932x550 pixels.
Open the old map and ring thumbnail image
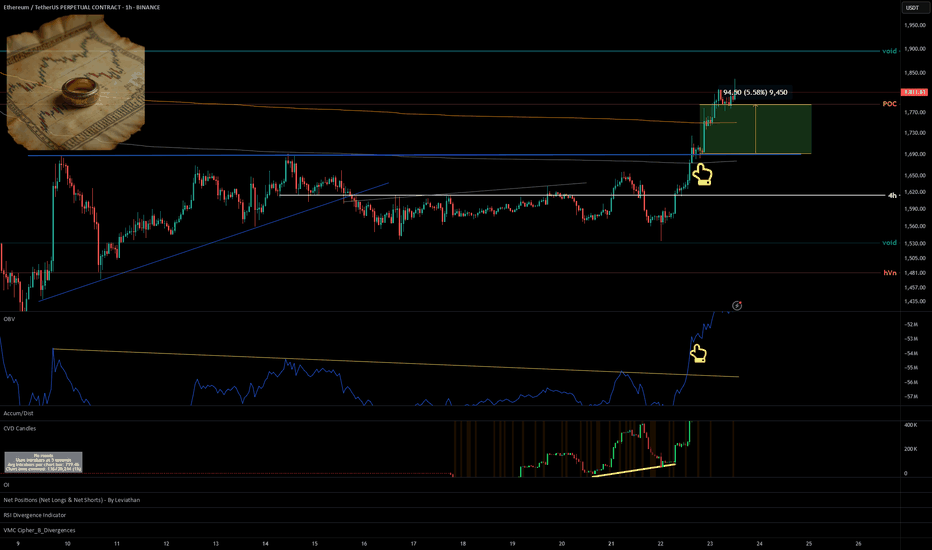pos(75,83)
